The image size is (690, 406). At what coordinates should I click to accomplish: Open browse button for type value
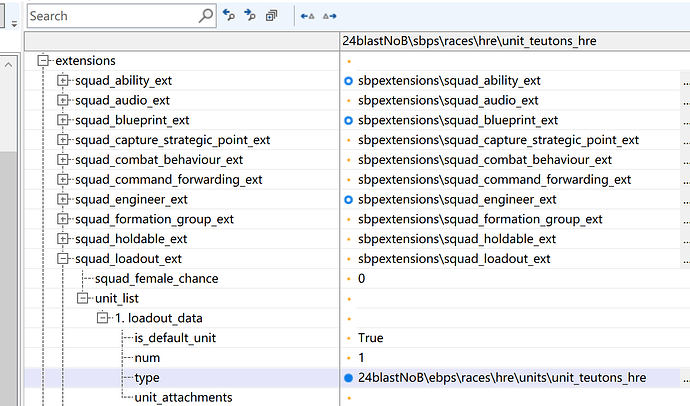tap(685, 378)
